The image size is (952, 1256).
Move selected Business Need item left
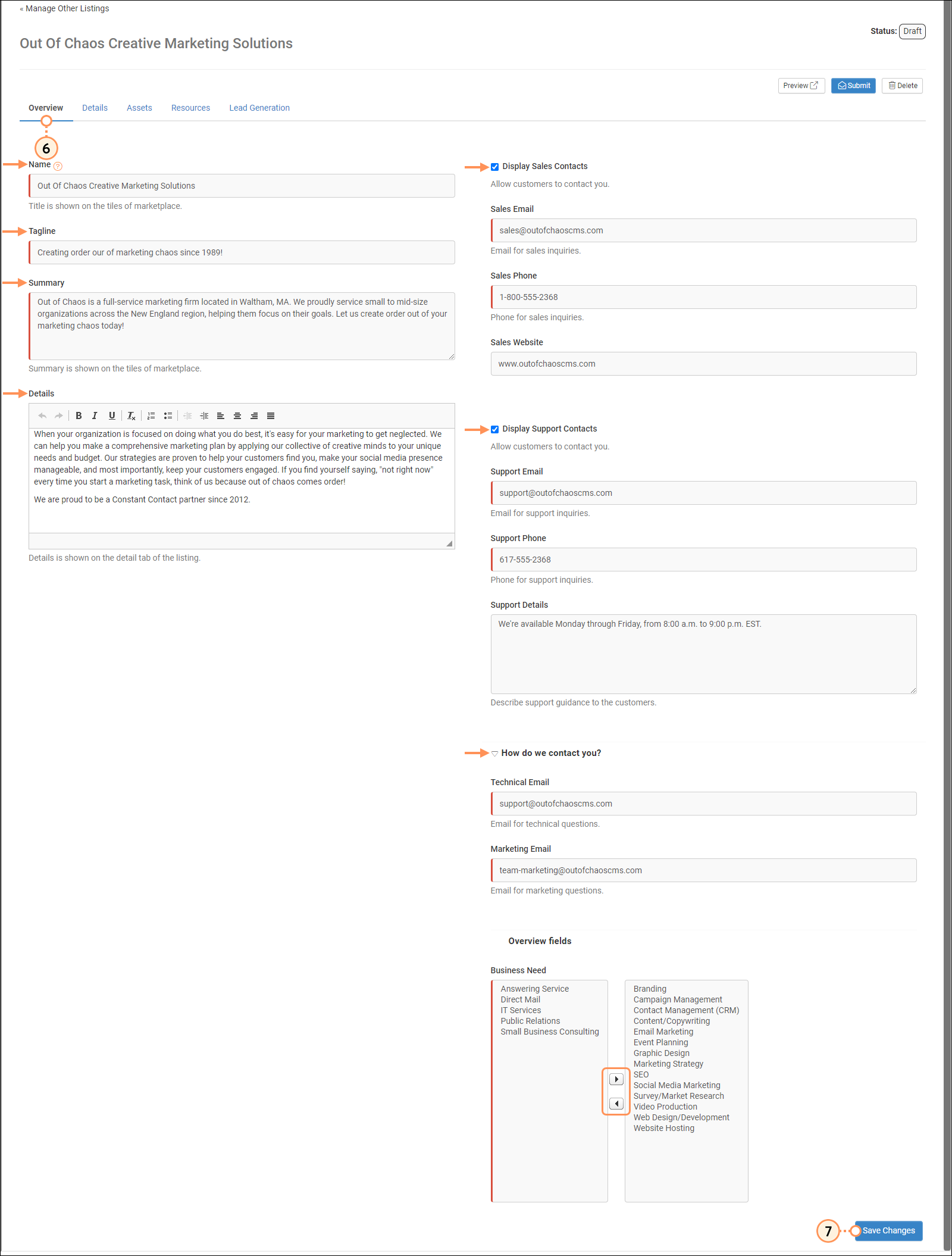tap(616, 1104)
